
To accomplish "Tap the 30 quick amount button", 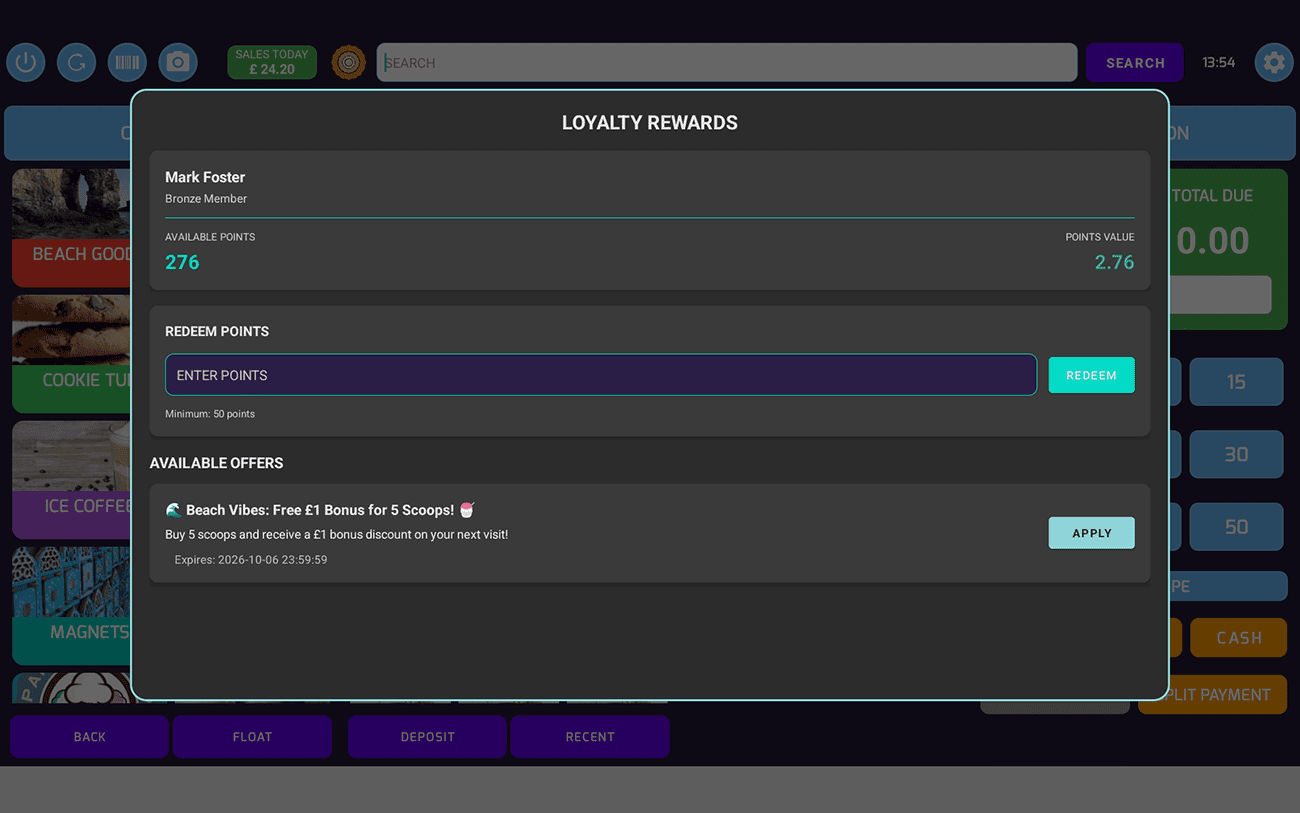I will coord(1236,454).
